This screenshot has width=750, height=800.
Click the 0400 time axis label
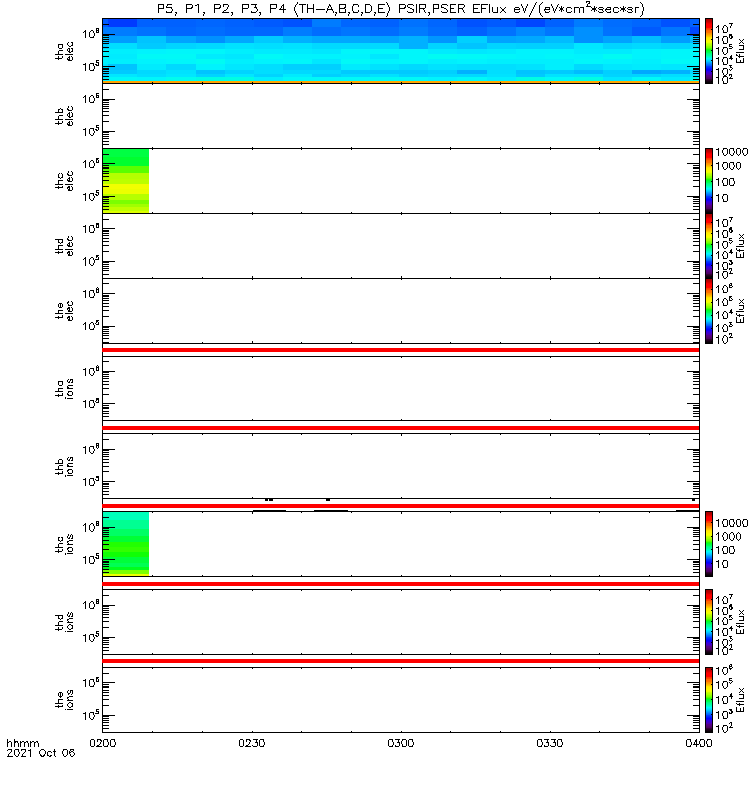click(x=698, y=743)
